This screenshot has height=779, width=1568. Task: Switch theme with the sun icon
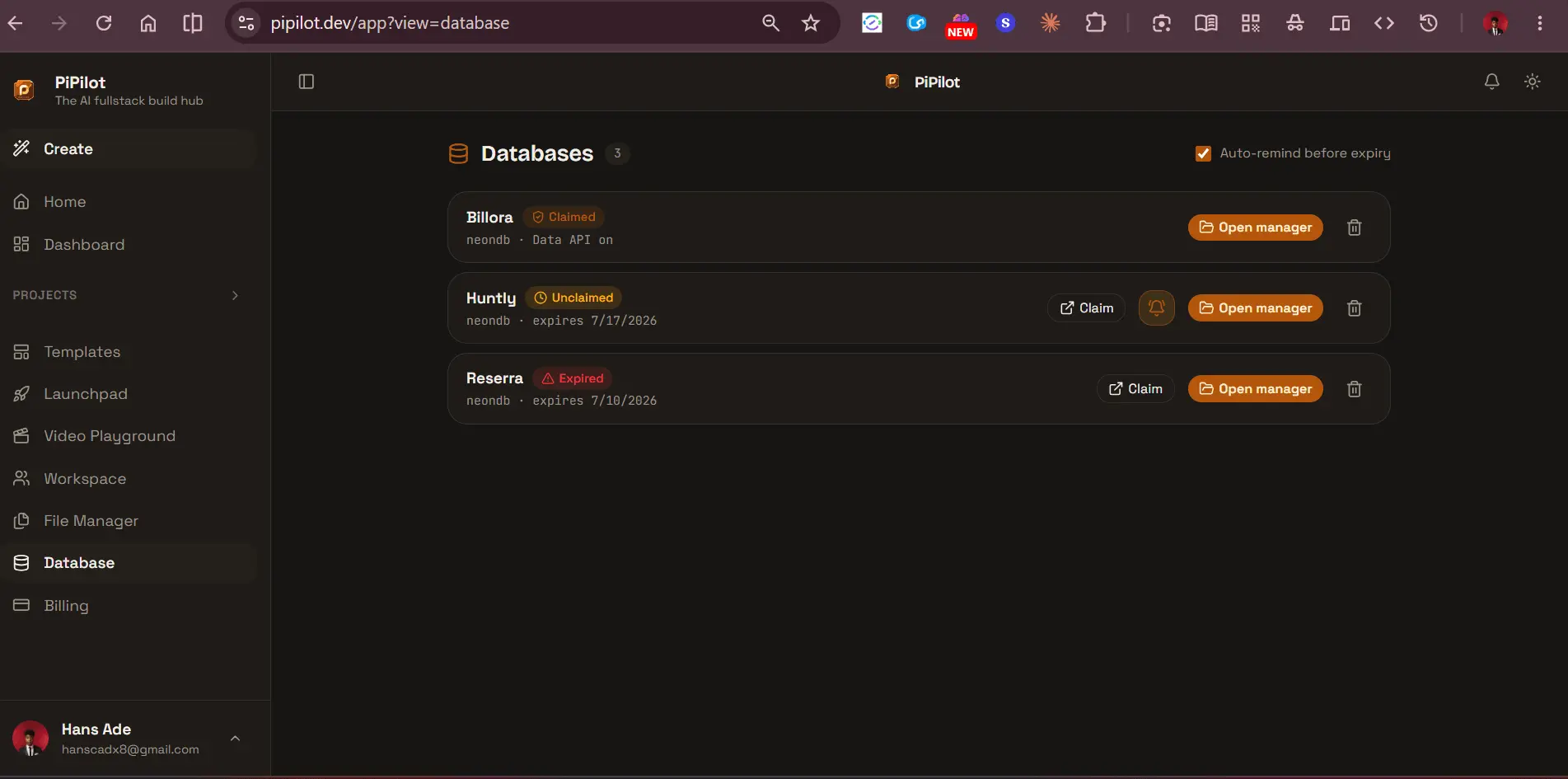(1532, 82)
